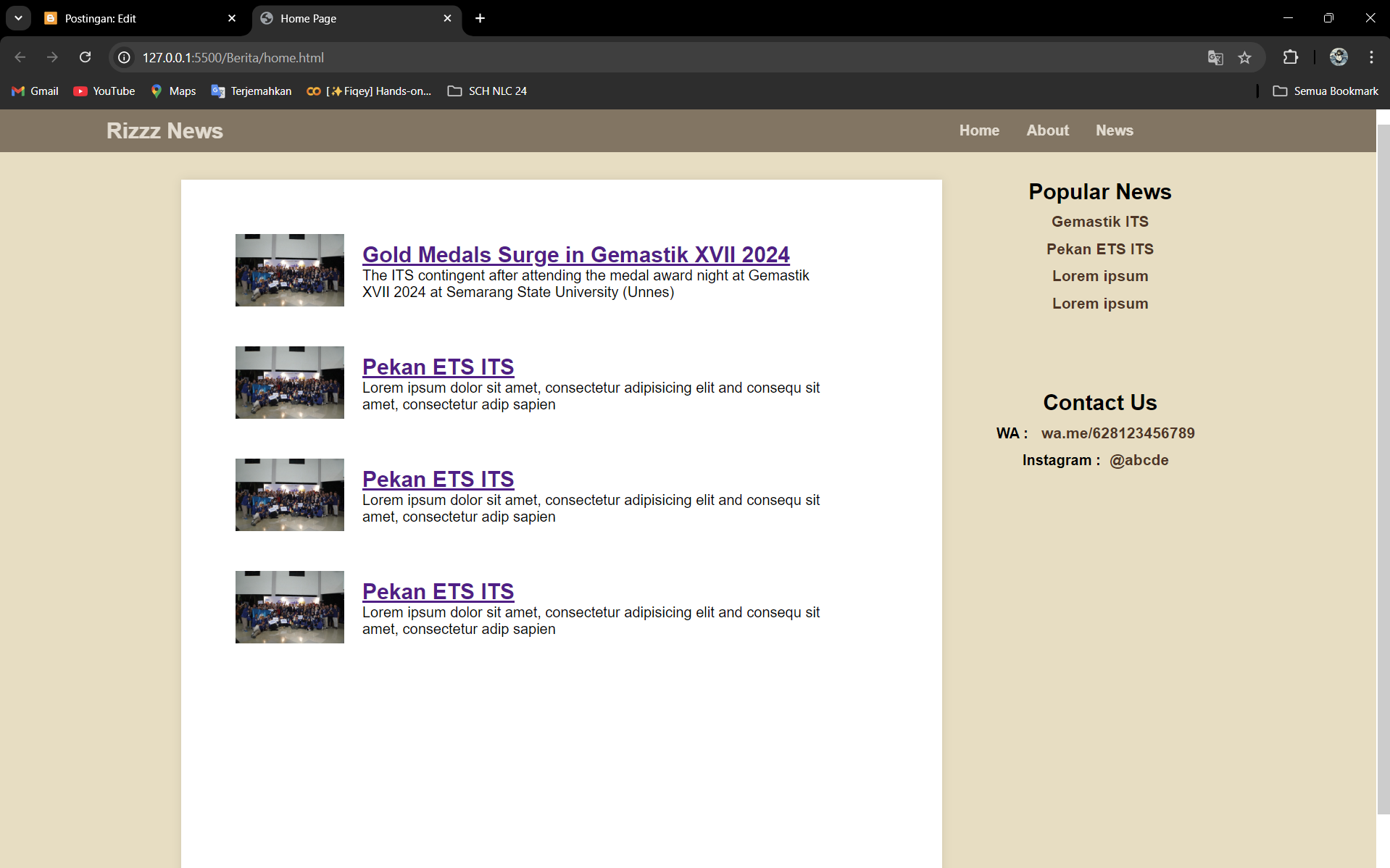Open the first Pekan ETS ITS headline
The height and width of the screenshot is (868, 1390).
click(438, 367)
